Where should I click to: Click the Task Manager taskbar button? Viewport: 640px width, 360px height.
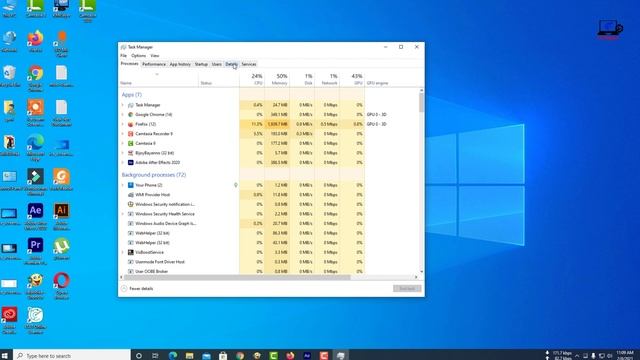coord(340,356)
